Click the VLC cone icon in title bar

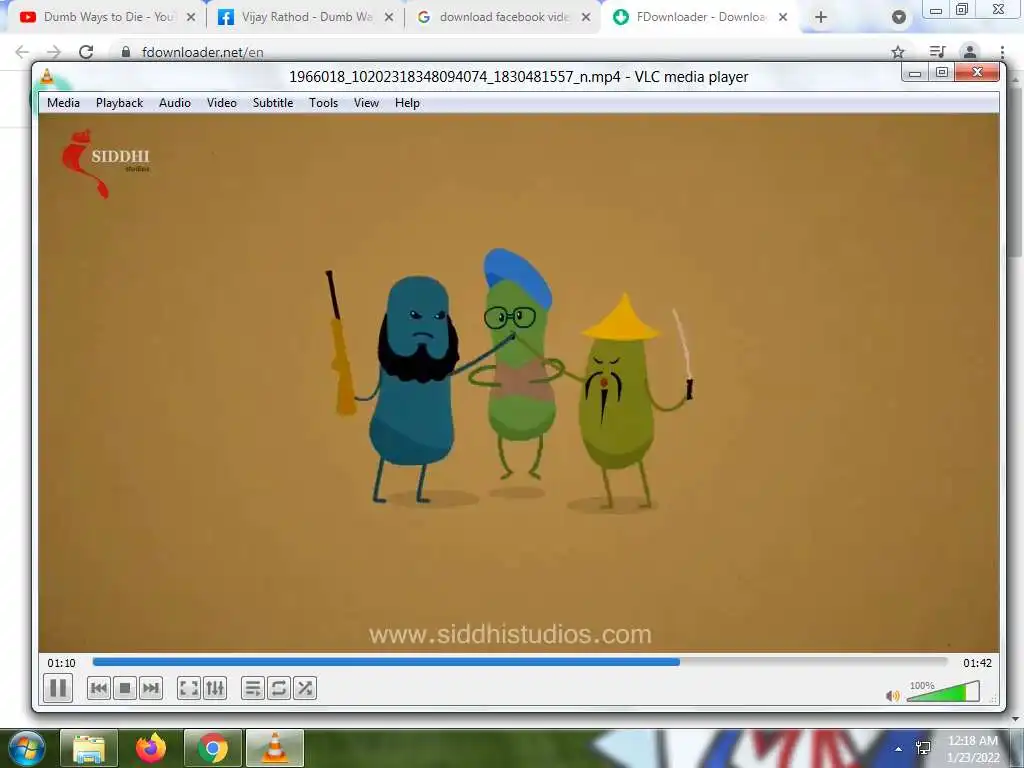47,77
